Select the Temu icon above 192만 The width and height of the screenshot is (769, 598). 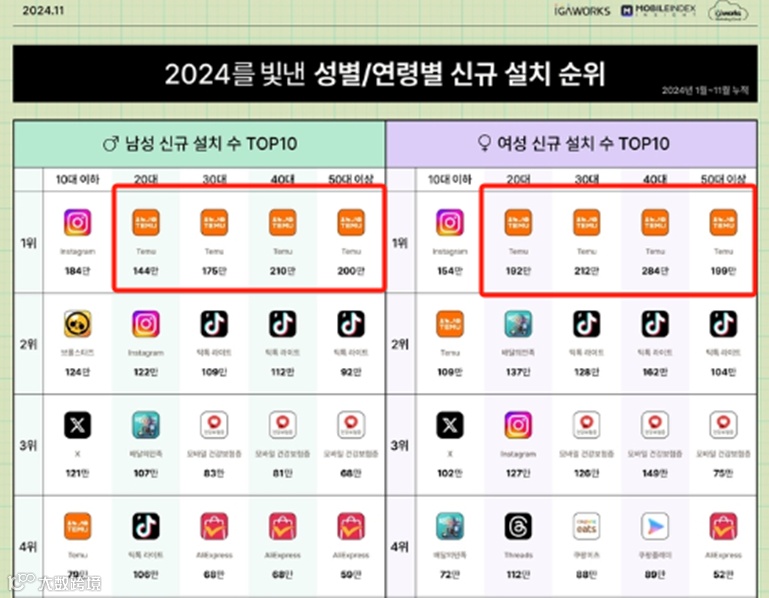[x=518, y=223]
